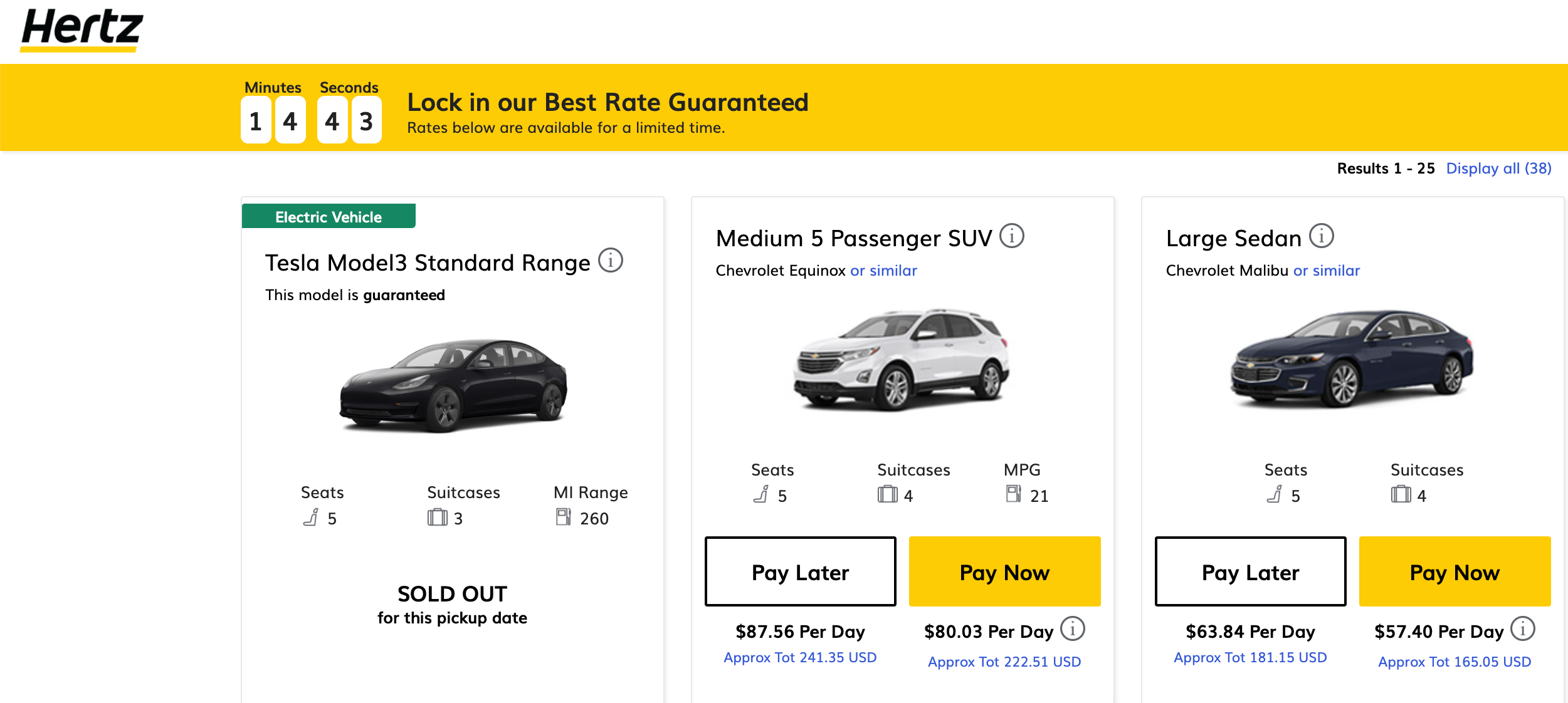Screen dimensions: 1568x703
Task: Open Large Sedan info icon
Action: click(x=1321, y=236)
